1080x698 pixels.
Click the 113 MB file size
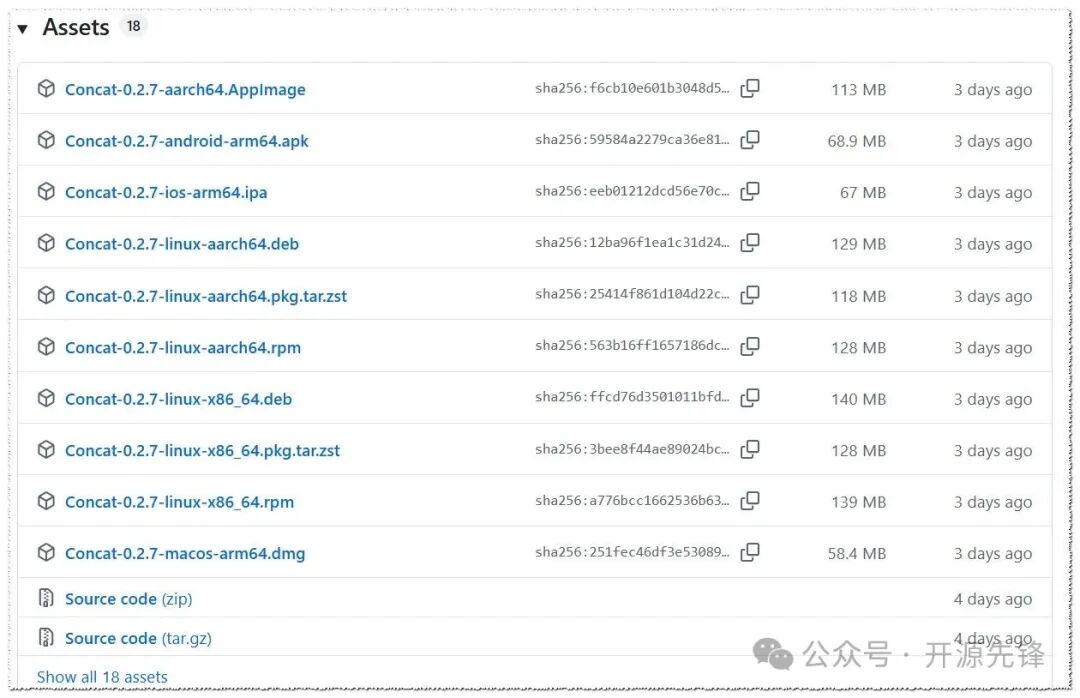point(858,90)
